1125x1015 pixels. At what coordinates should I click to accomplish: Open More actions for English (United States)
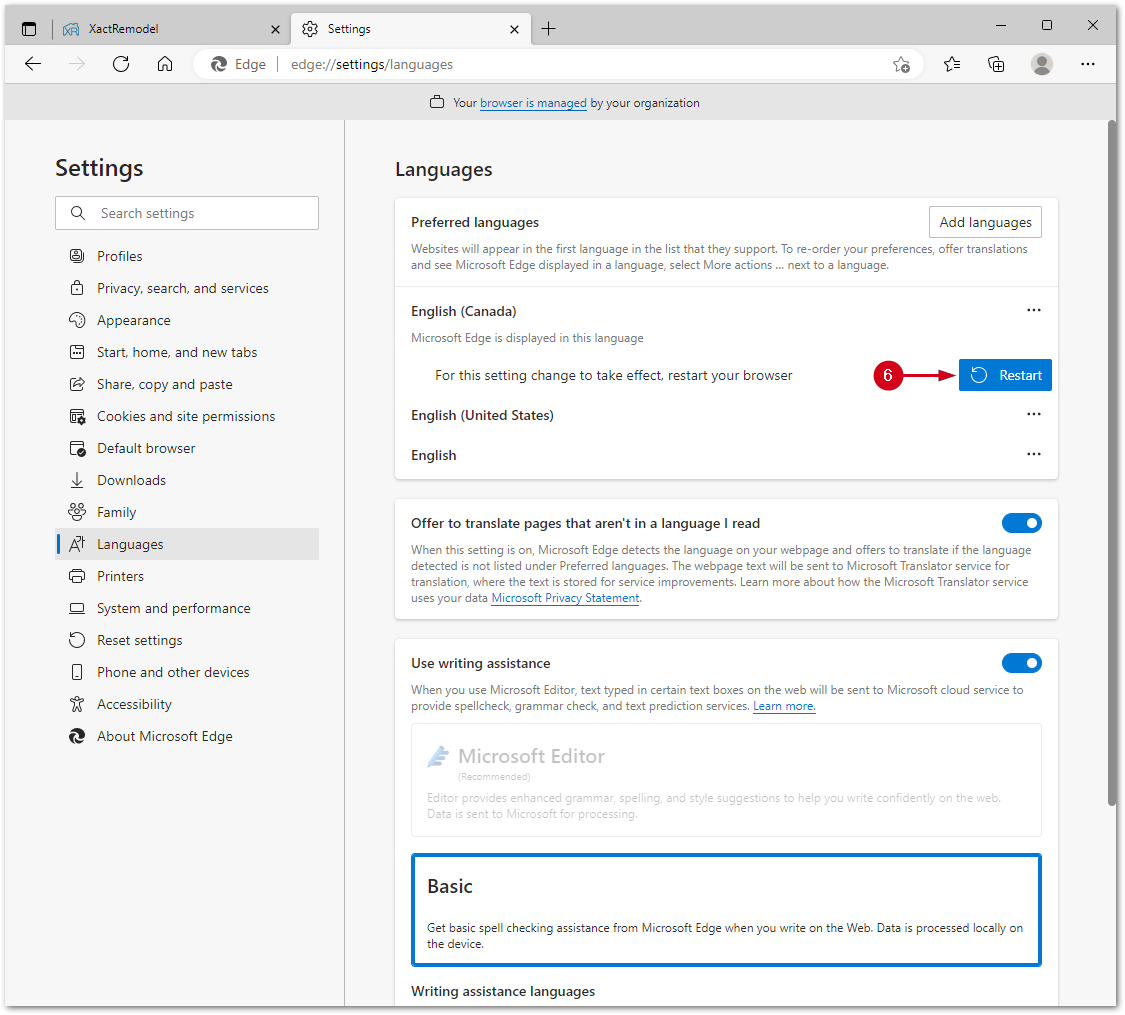click(1034, 414)
